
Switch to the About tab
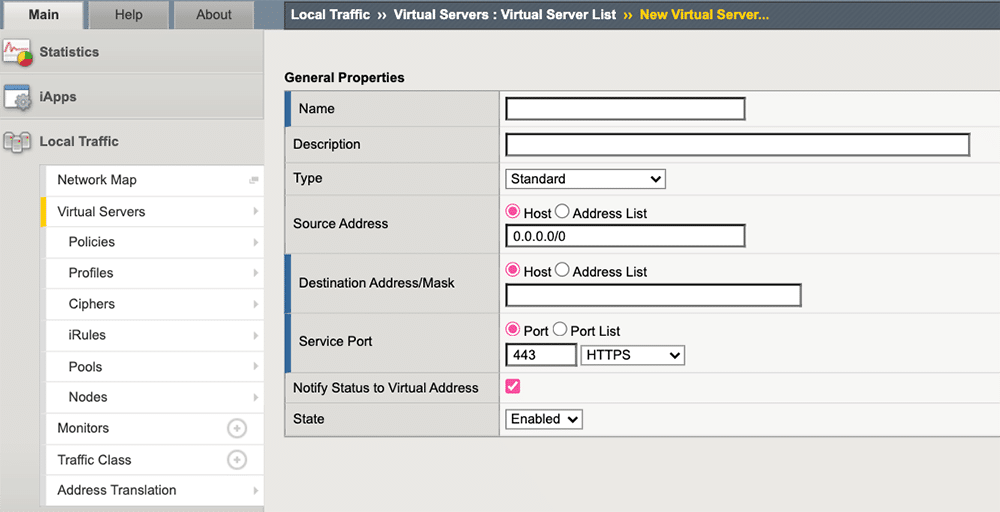(213, 15)
